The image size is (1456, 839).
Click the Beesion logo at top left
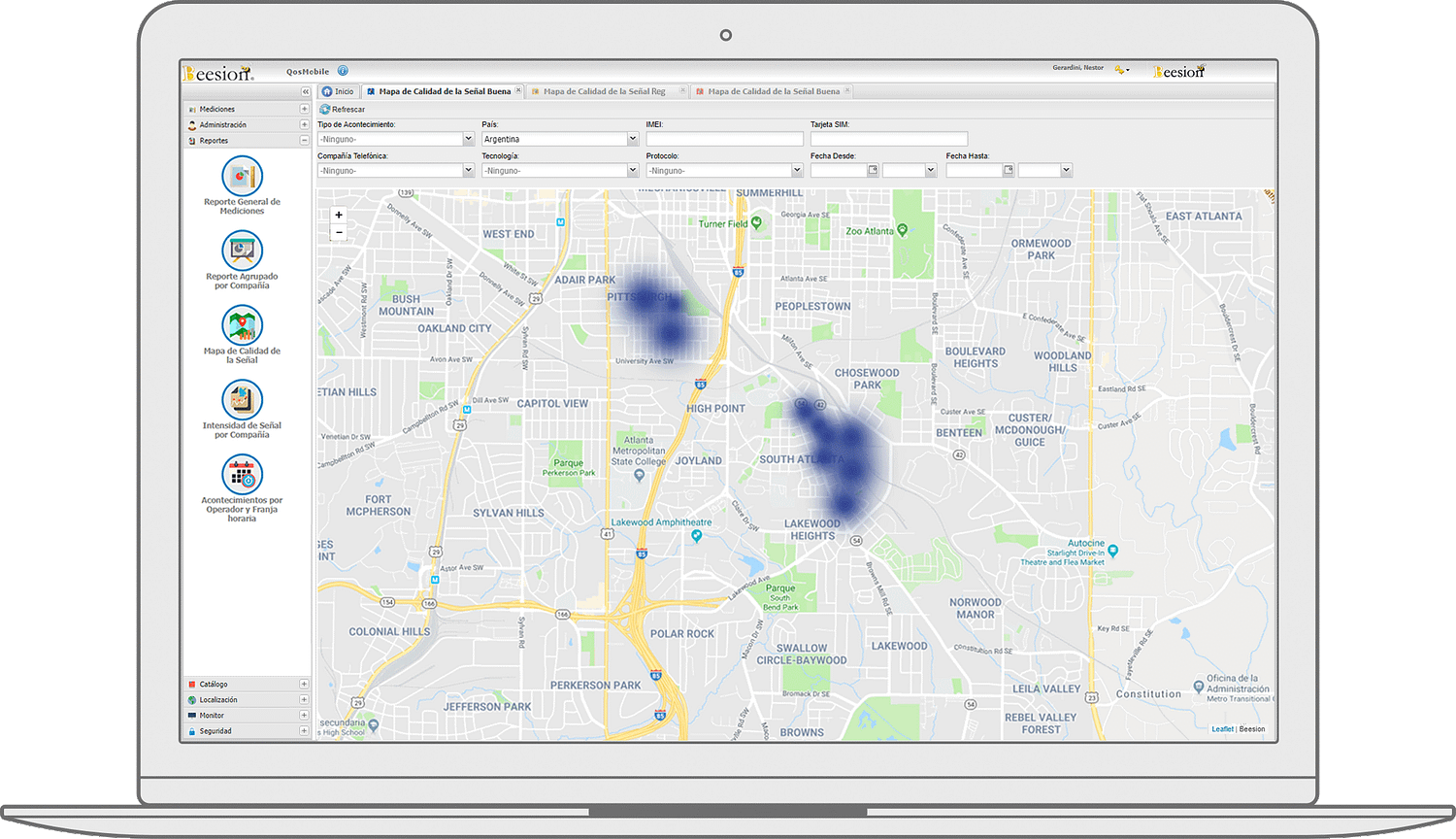click(218, 73)
